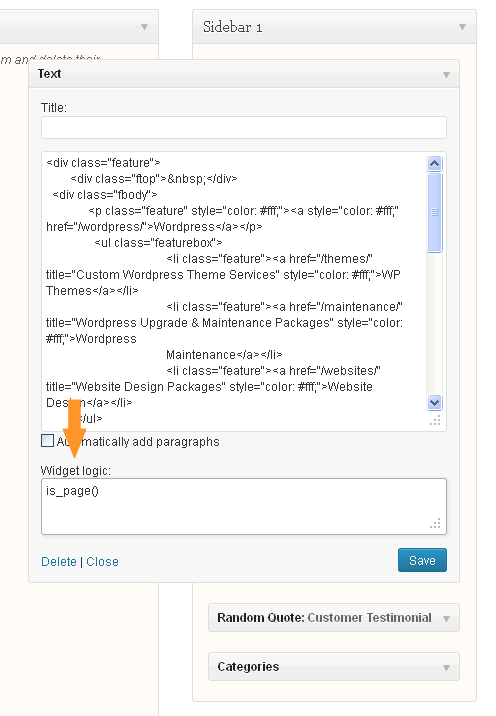Click the Widget logic resize grip
496x716 pixels.
click(x=435, y=523)
